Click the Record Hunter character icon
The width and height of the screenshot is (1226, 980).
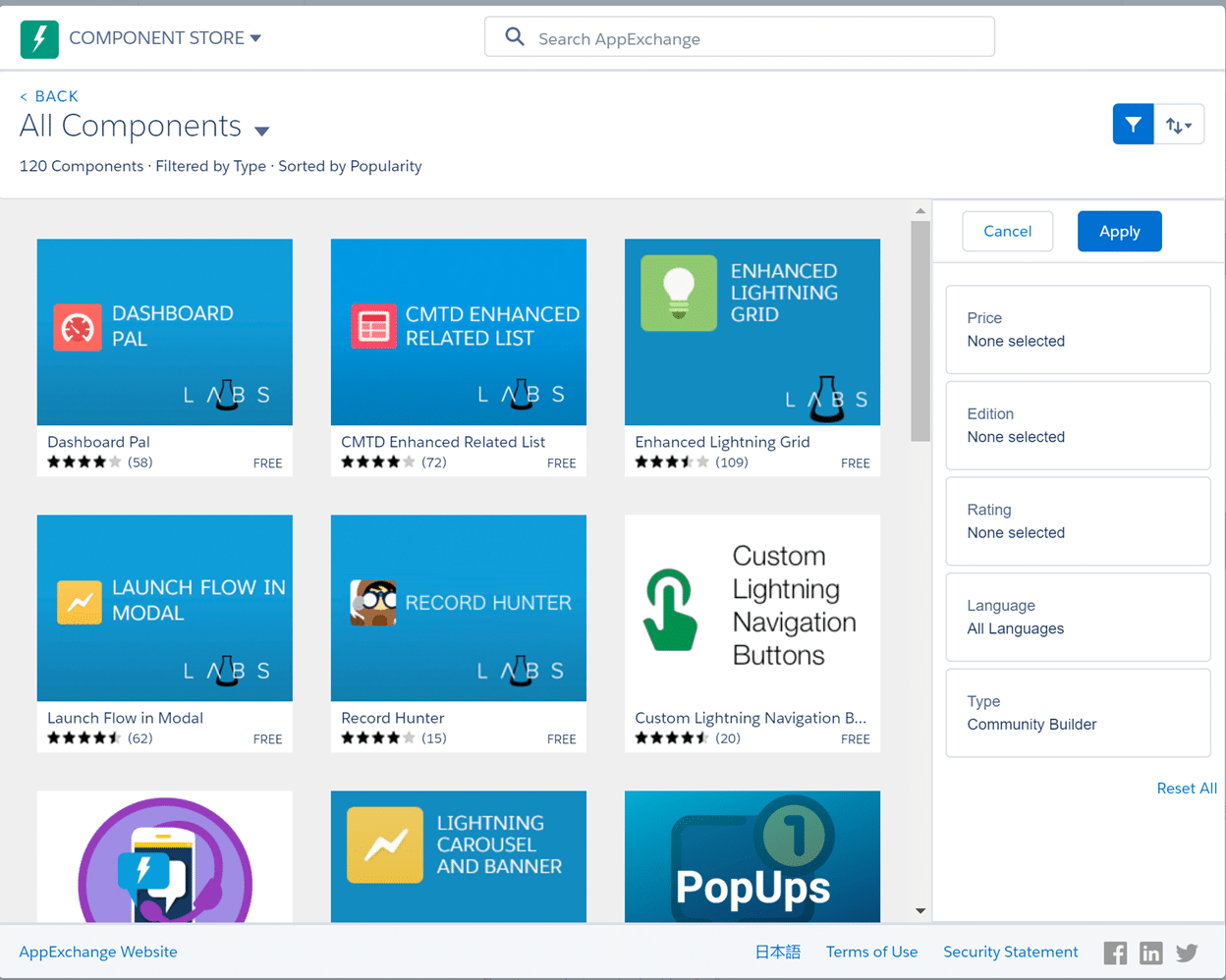[373, 603]
